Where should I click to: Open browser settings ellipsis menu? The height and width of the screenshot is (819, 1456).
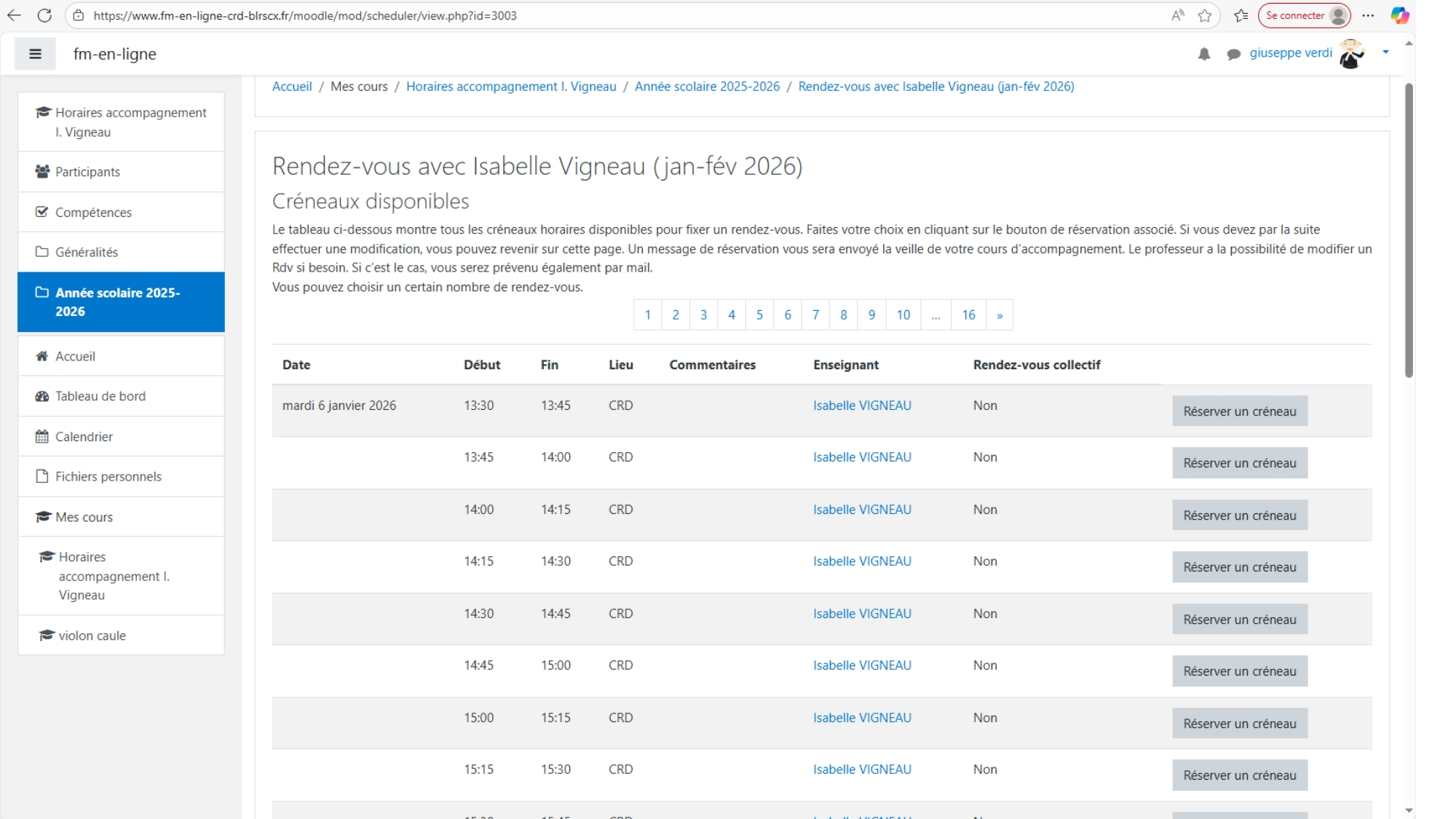(x=1368, y=15)
